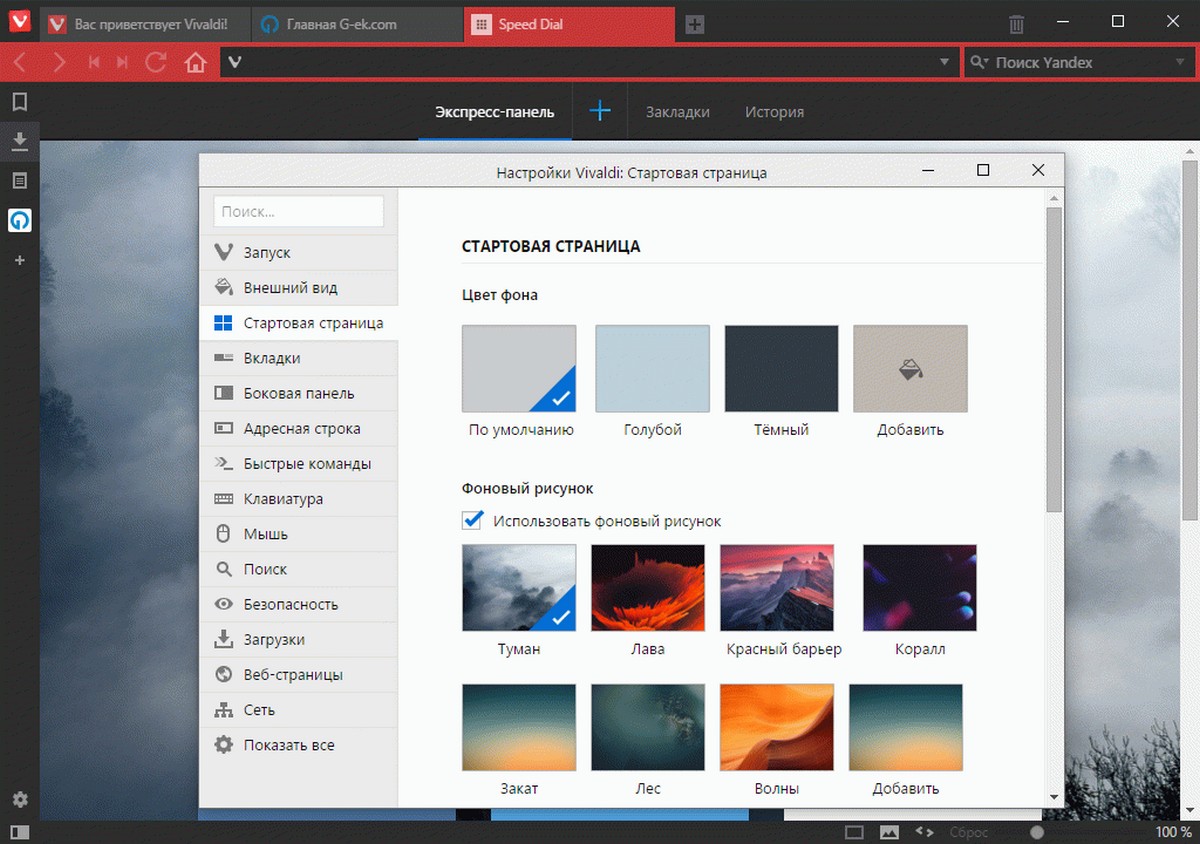Viewport: 1200px width, 844px height.
Task: Add a new Speed Dial with blue plus
Action: 599,111
